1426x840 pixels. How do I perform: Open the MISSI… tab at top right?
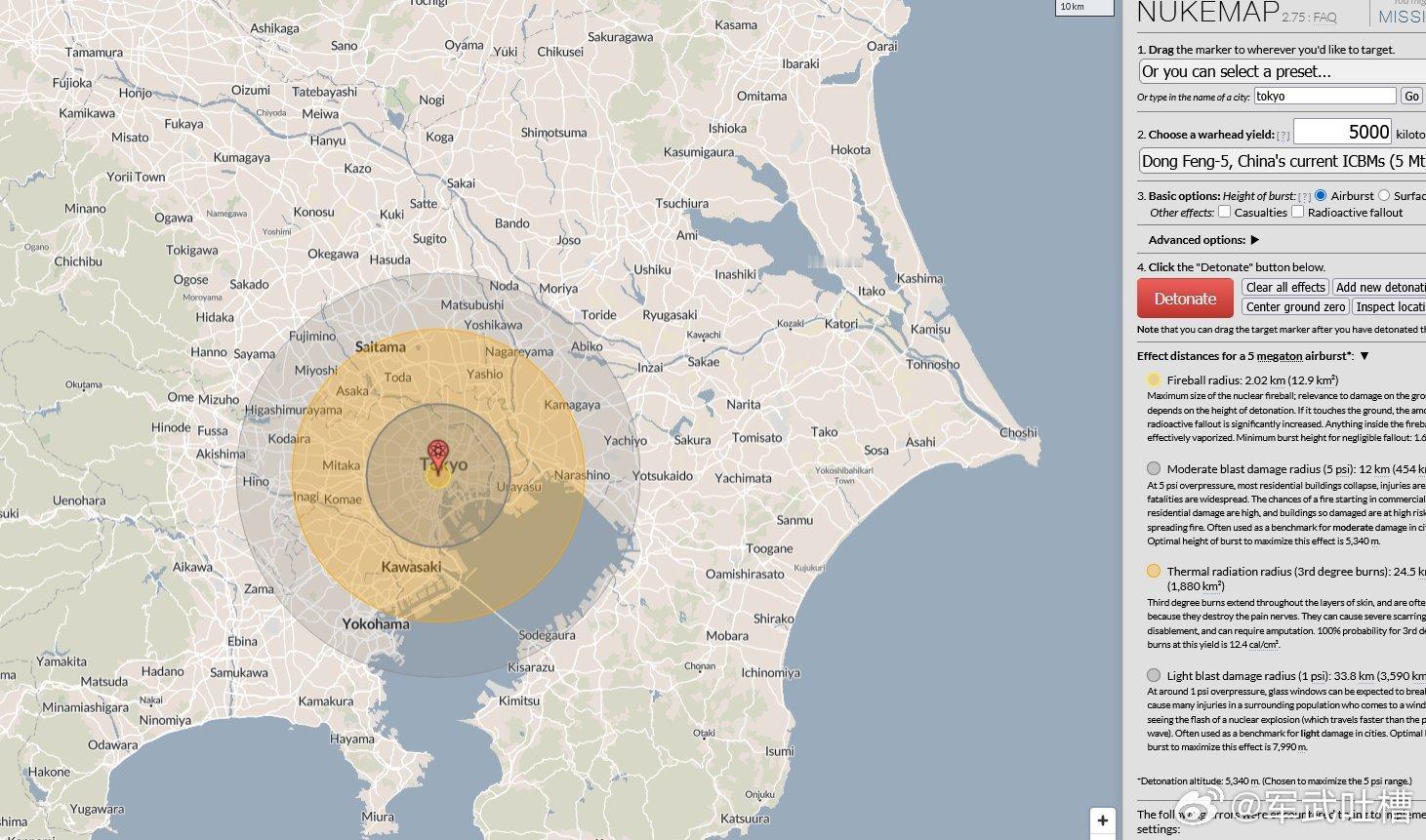pyautogui.click(x=1401, y=16)
